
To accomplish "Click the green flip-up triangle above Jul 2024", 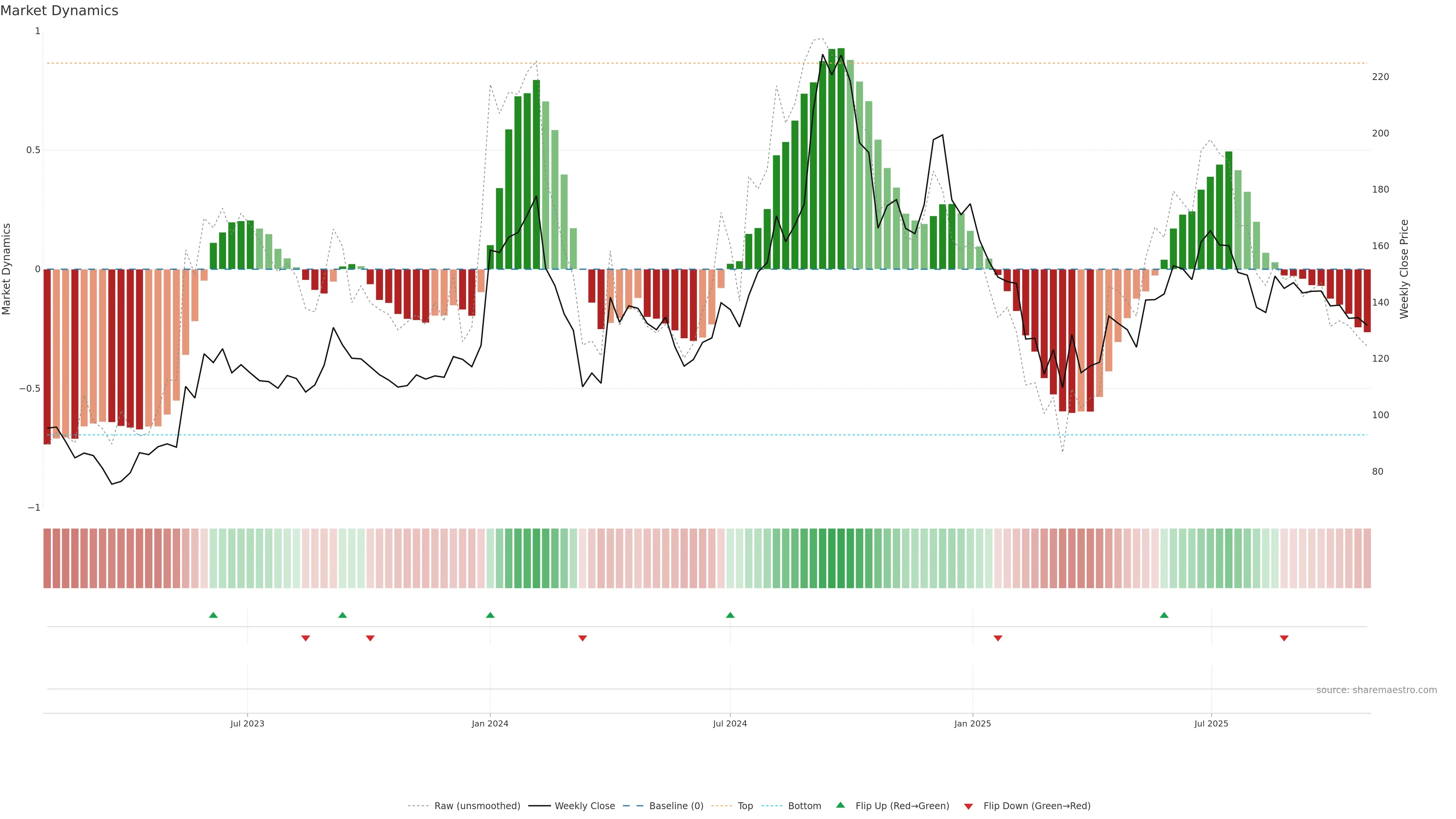I will pos(730,615).
